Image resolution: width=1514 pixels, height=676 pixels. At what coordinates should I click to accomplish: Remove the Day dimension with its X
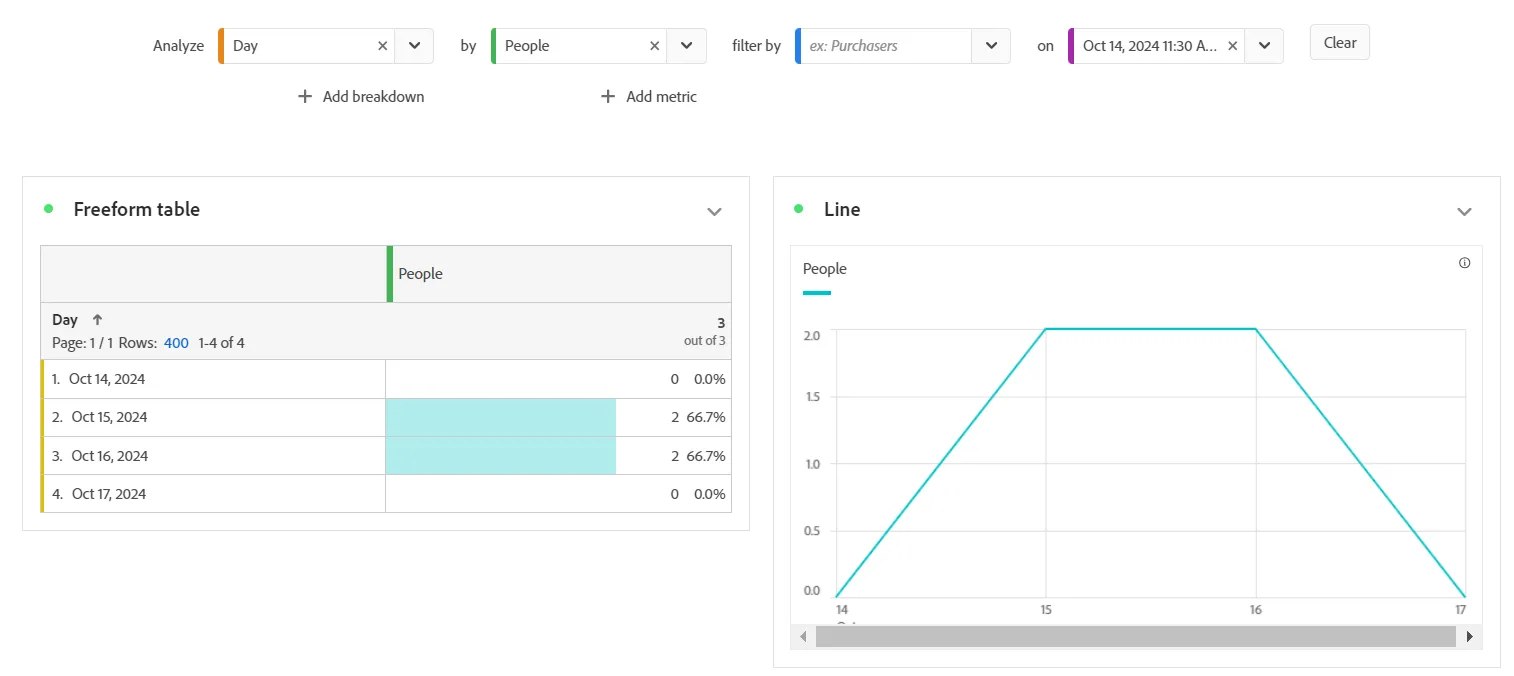tap(382, 46)
